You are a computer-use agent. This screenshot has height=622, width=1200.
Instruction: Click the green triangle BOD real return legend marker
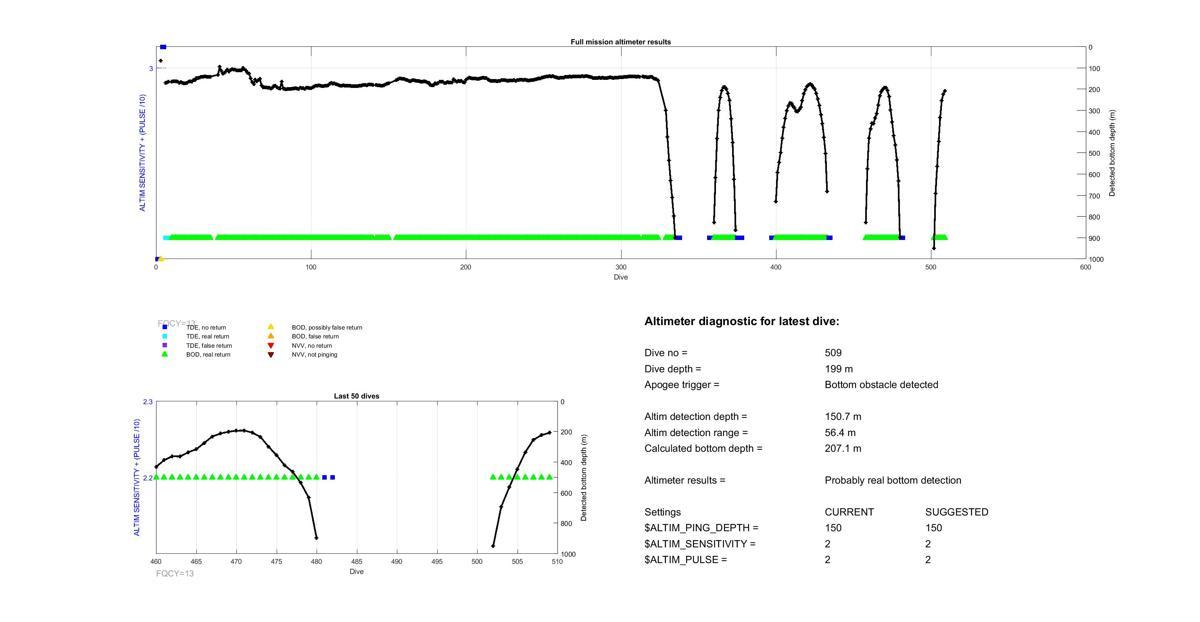click(164, 354)
